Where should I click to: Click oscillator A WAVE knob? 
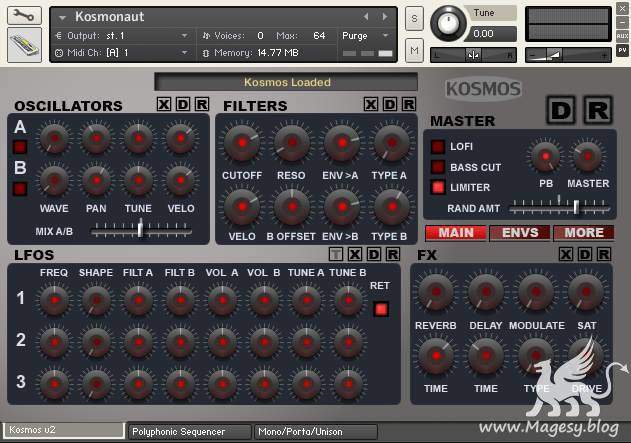click(54, 138)
